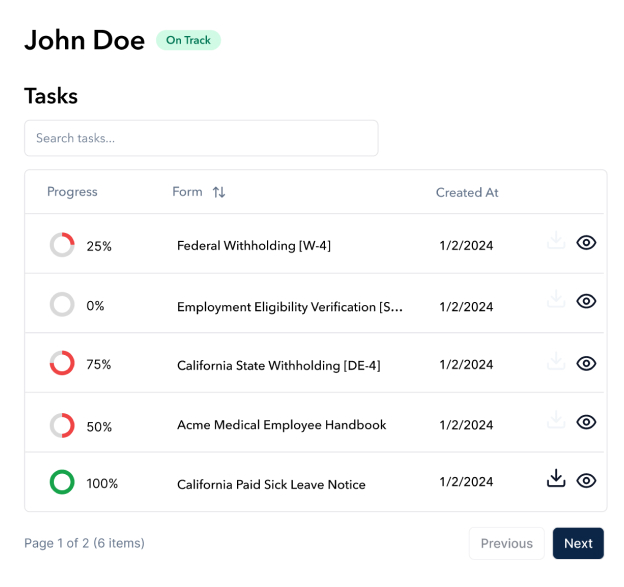Click the 75% progress ring
The height and width of the screenshot is (587, 624).
pos(62,363)
